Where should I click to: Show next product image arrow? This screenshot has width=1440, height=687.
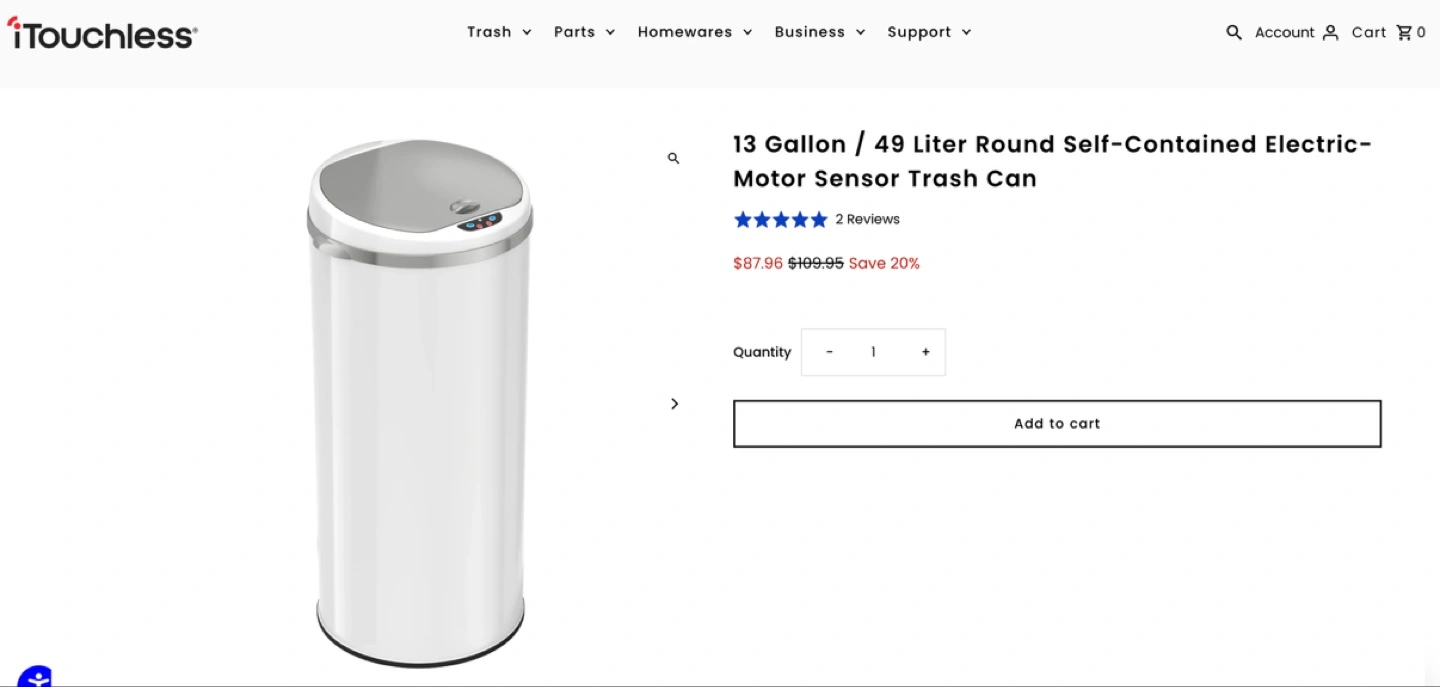tap(674, 404)
